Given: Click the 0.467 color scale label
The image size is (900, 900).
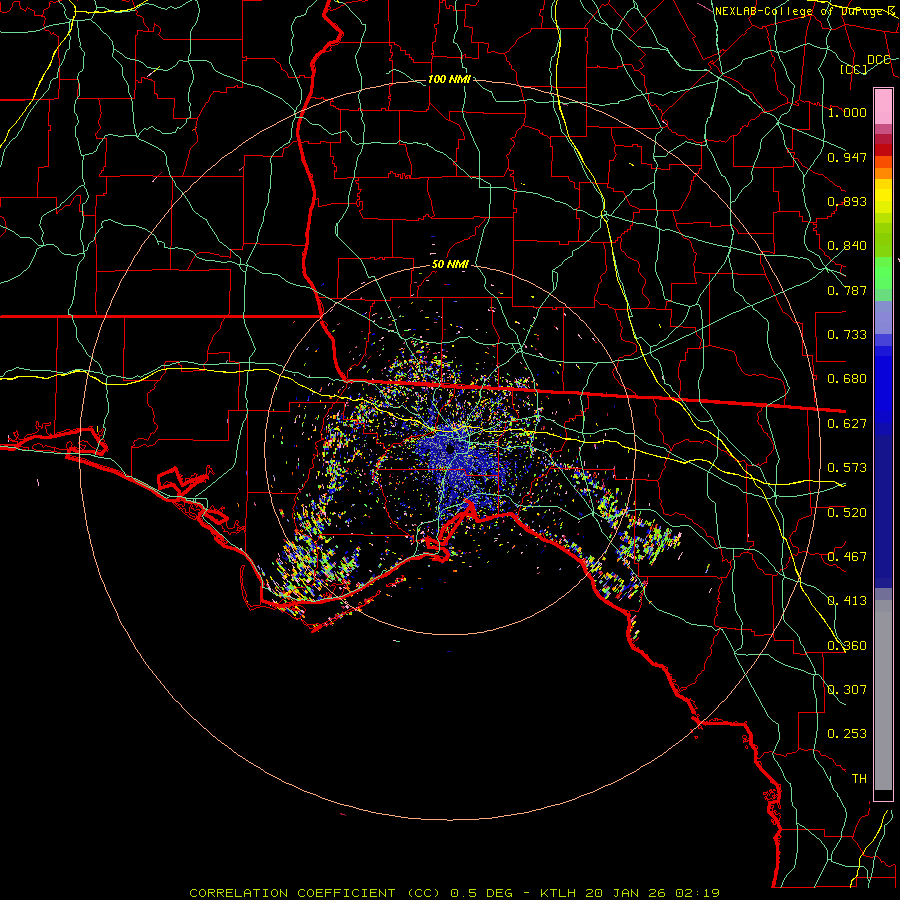Looking at the screenshot, I should coord(847,557).
